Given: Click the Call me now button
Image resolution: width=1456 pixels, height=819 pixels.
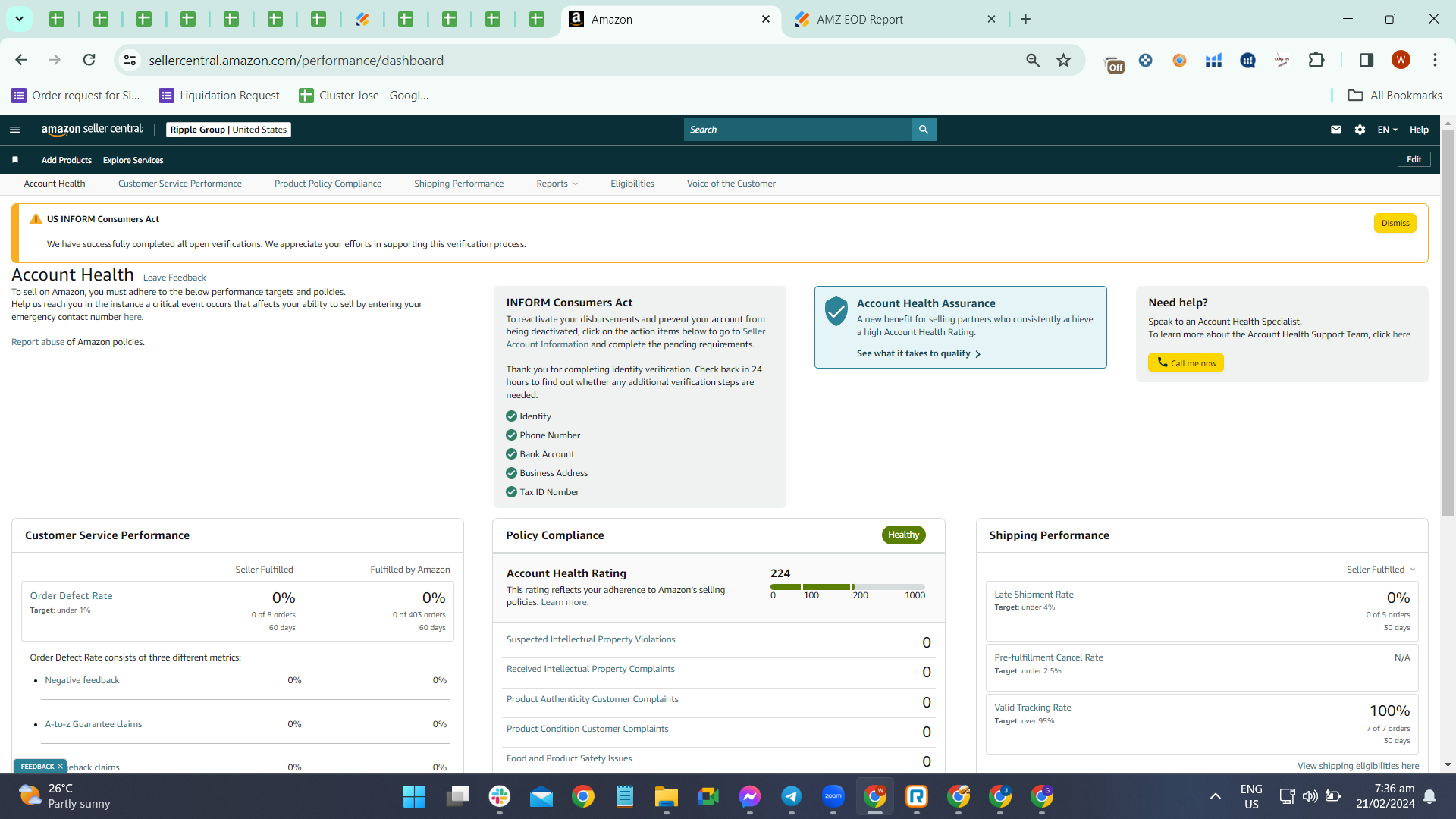Looking at the screenshot, I should pyautogui.click(x=1186, y=362).
